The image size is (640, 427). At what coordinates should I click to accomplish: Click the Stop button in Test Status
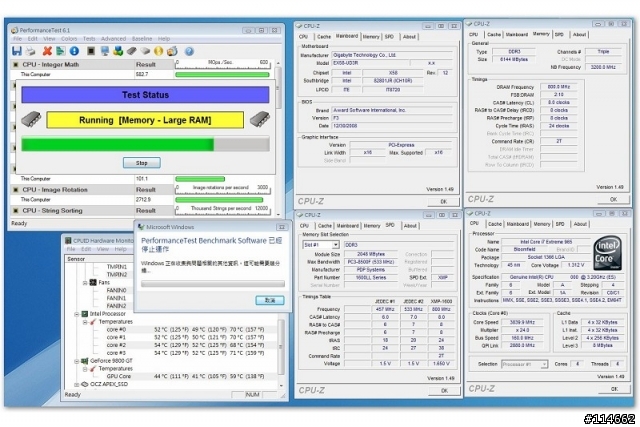tap(142, 163)
